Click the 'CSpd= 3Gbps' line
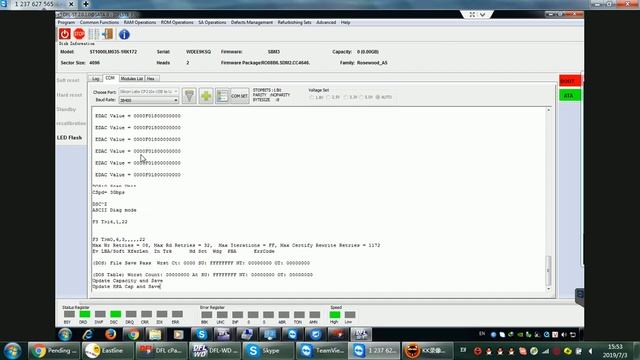640x360 pixels. click(x=109, y=192)
